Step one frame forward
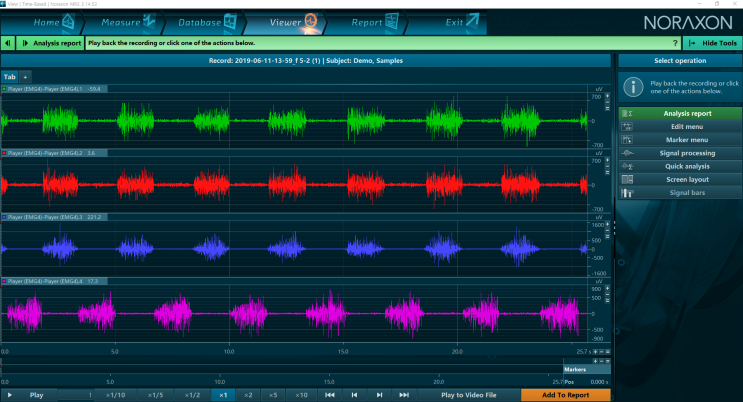The width and height of the screenshot is (743, 402). (x=379, y=395)
